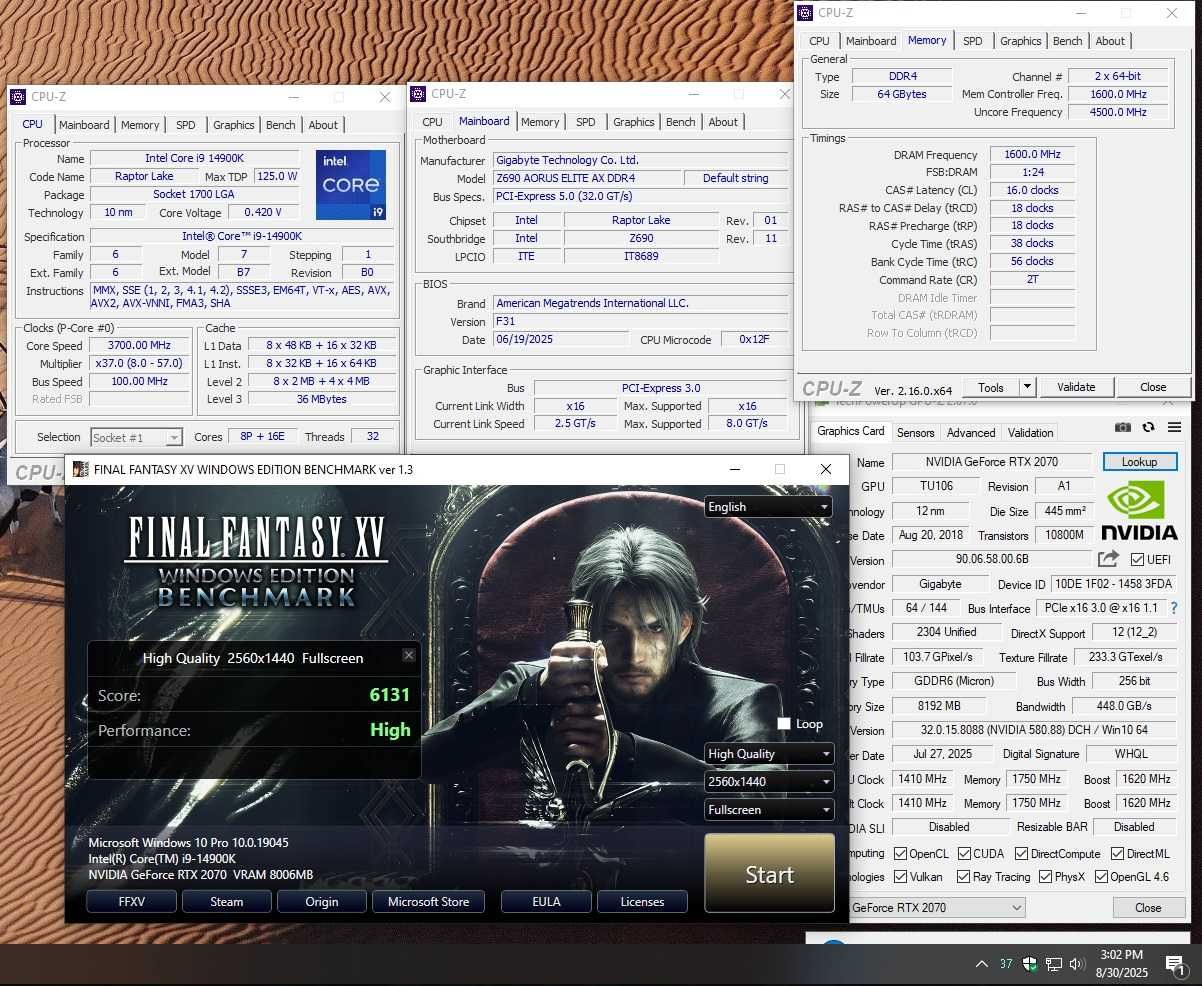Click the Tools button in CPU-Z
Viewport: 1202px width, 986px height.
point(991,387)
